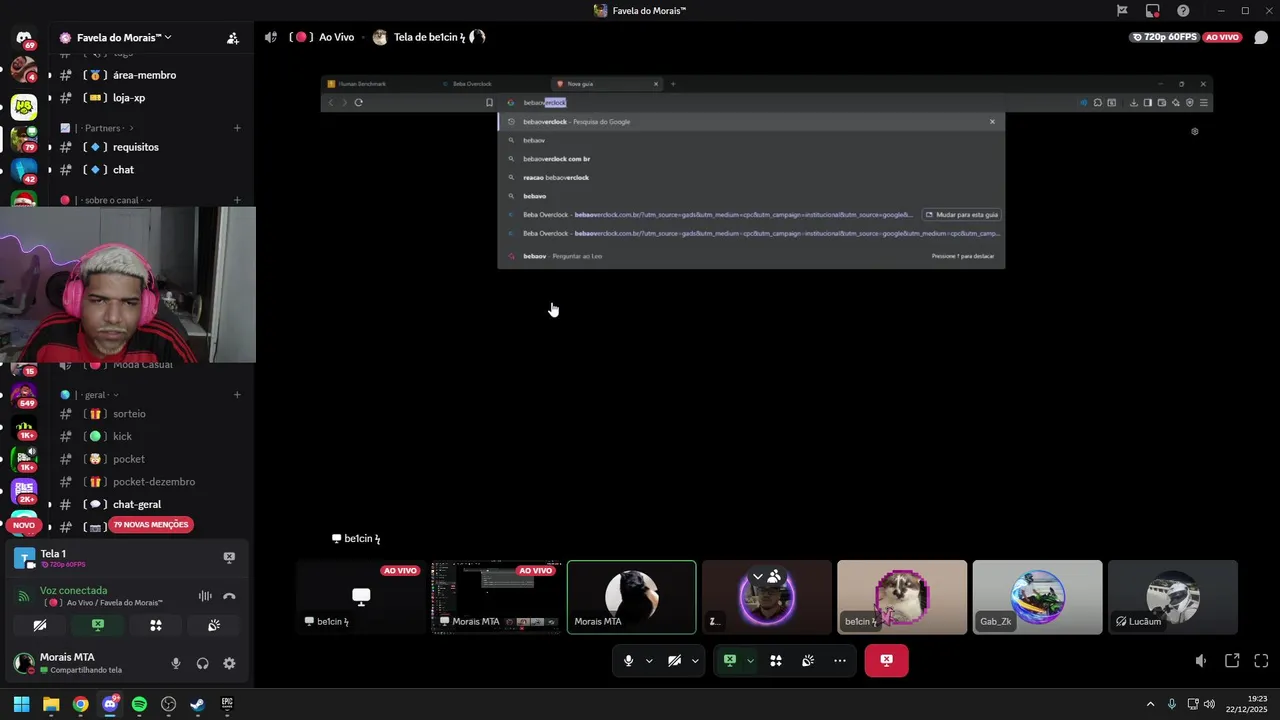Click the NOVO unread servers pill
The height and width of the screenshot is (720, 1280).
click(x=24, y=525)
